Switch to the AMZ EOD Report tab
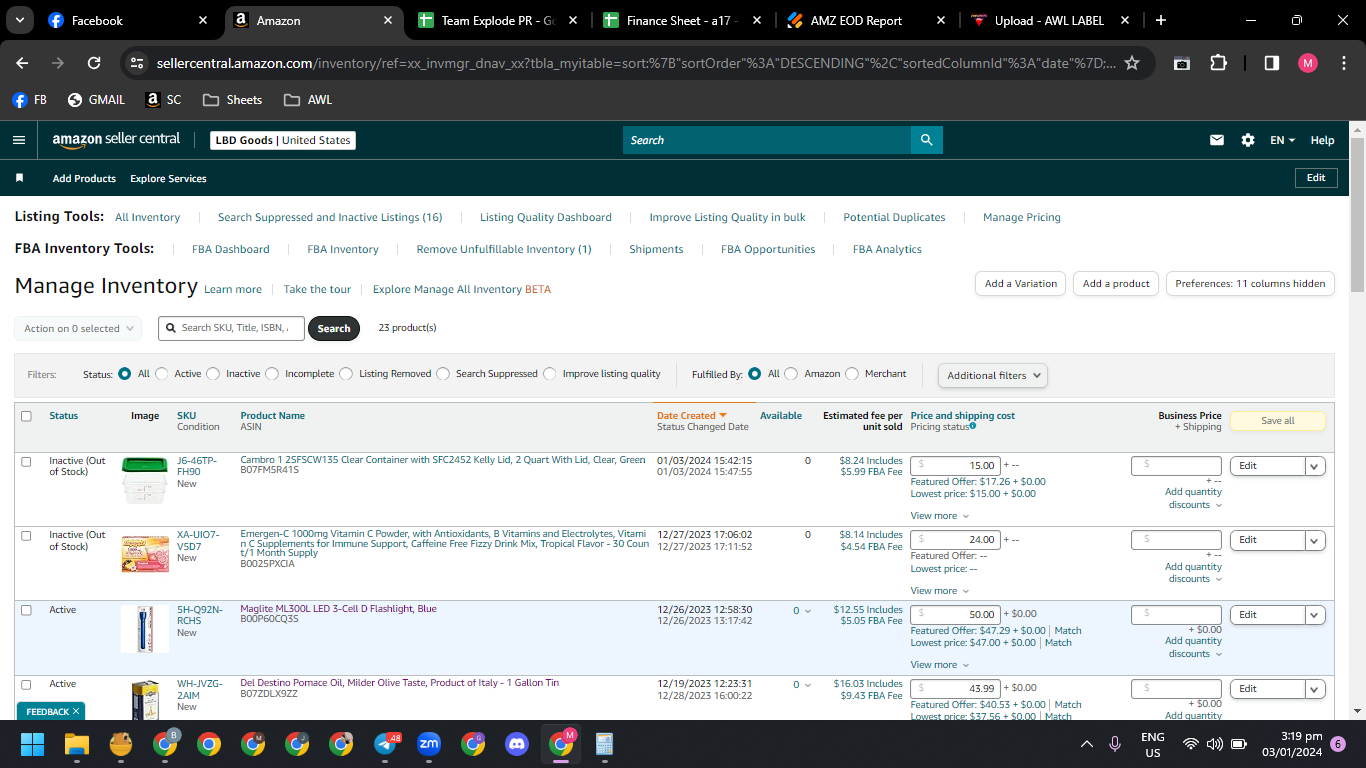This screenshot has width=1366, height=768. 866,20
